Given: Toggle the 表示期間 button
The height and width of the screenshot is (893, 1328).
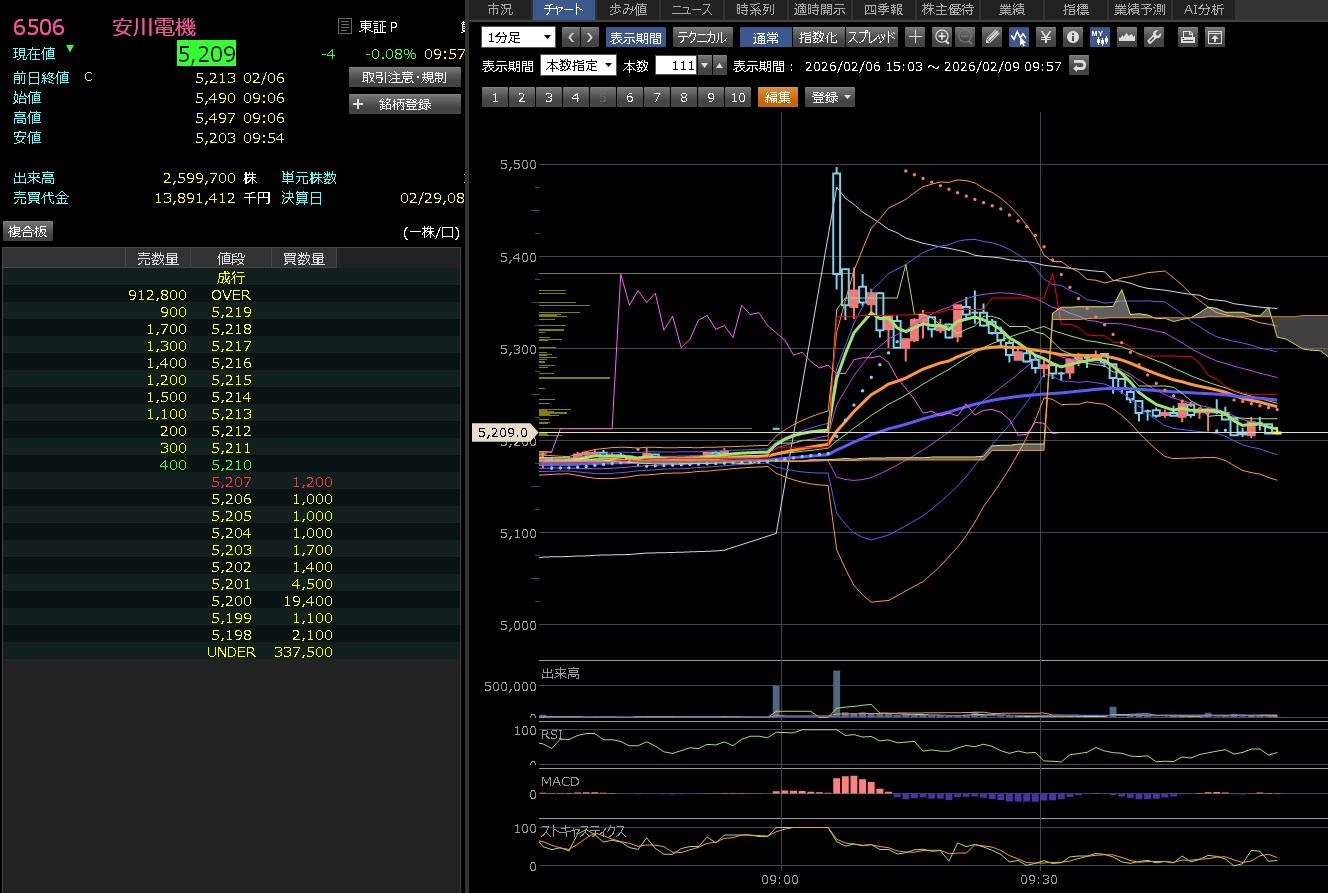Looking at the screenshot, I should [x=635, y=38].
